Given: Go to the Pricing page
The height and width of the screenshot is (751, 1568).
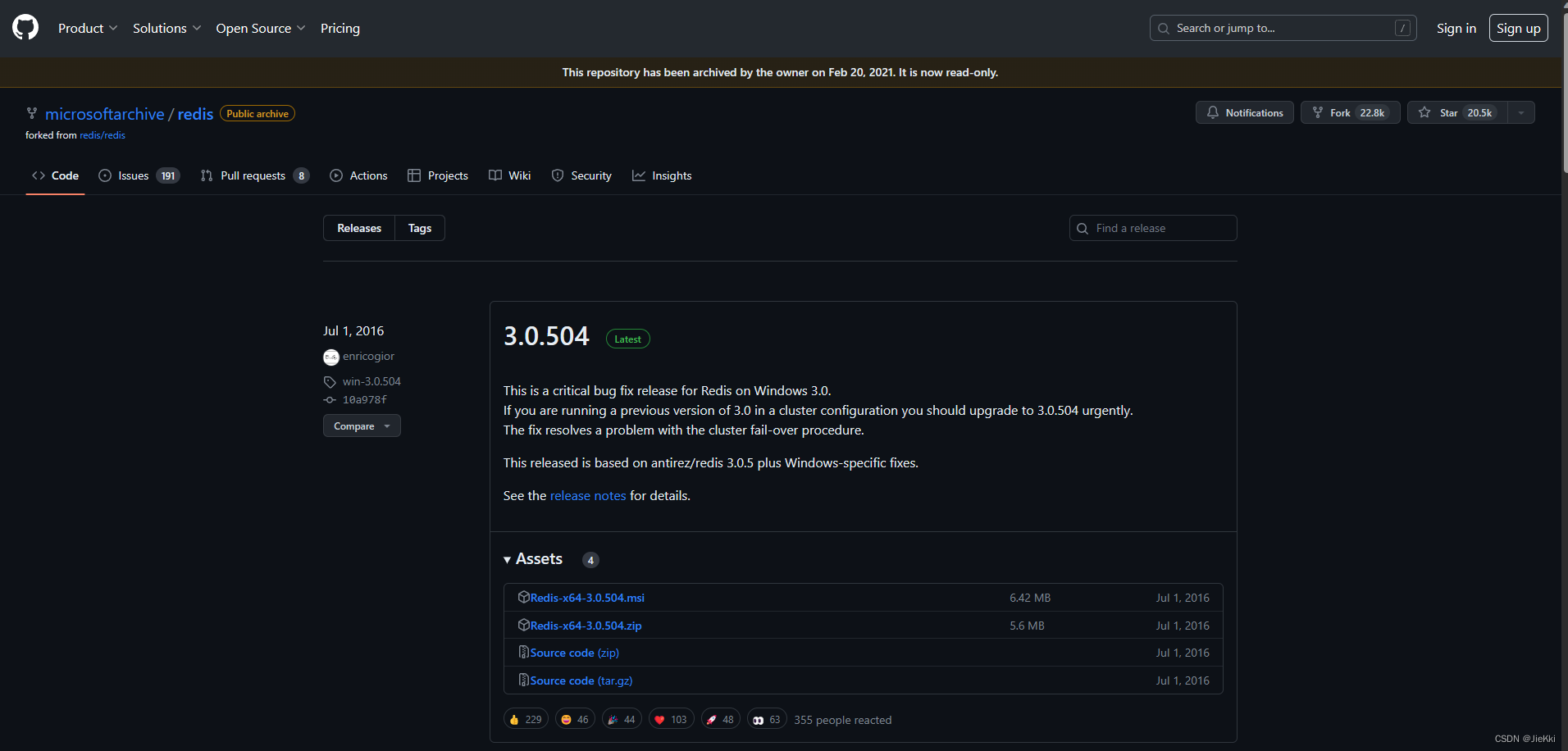Looking at the screenshot, I should coord(340,28).
